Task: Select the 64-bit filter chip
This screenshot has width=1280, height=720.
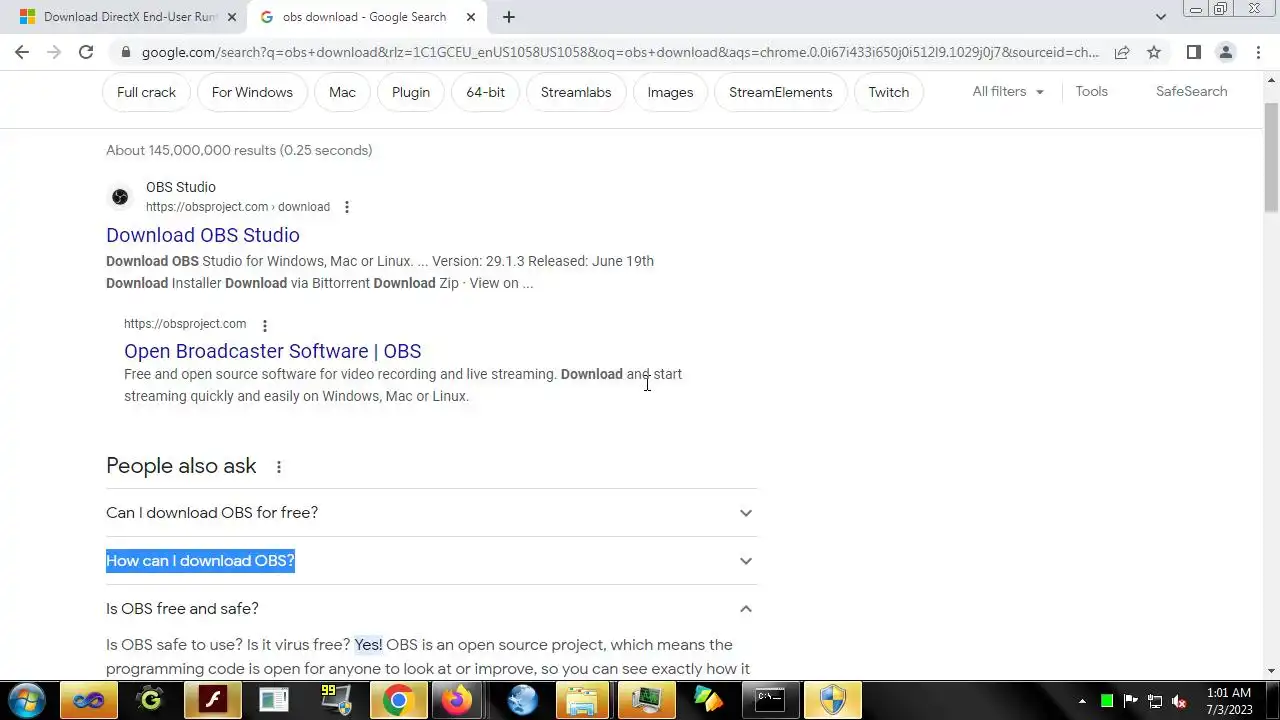Action: tap(485, 92)
